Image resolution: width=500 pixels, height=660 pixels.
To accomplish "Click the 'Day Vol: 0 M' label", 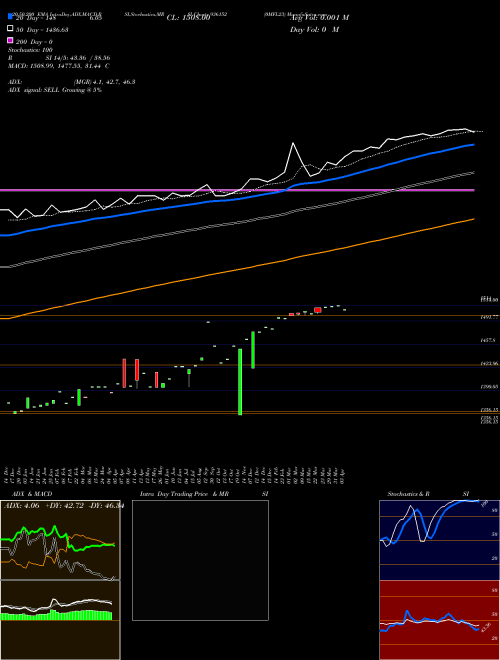I will [x=314, y=30].
